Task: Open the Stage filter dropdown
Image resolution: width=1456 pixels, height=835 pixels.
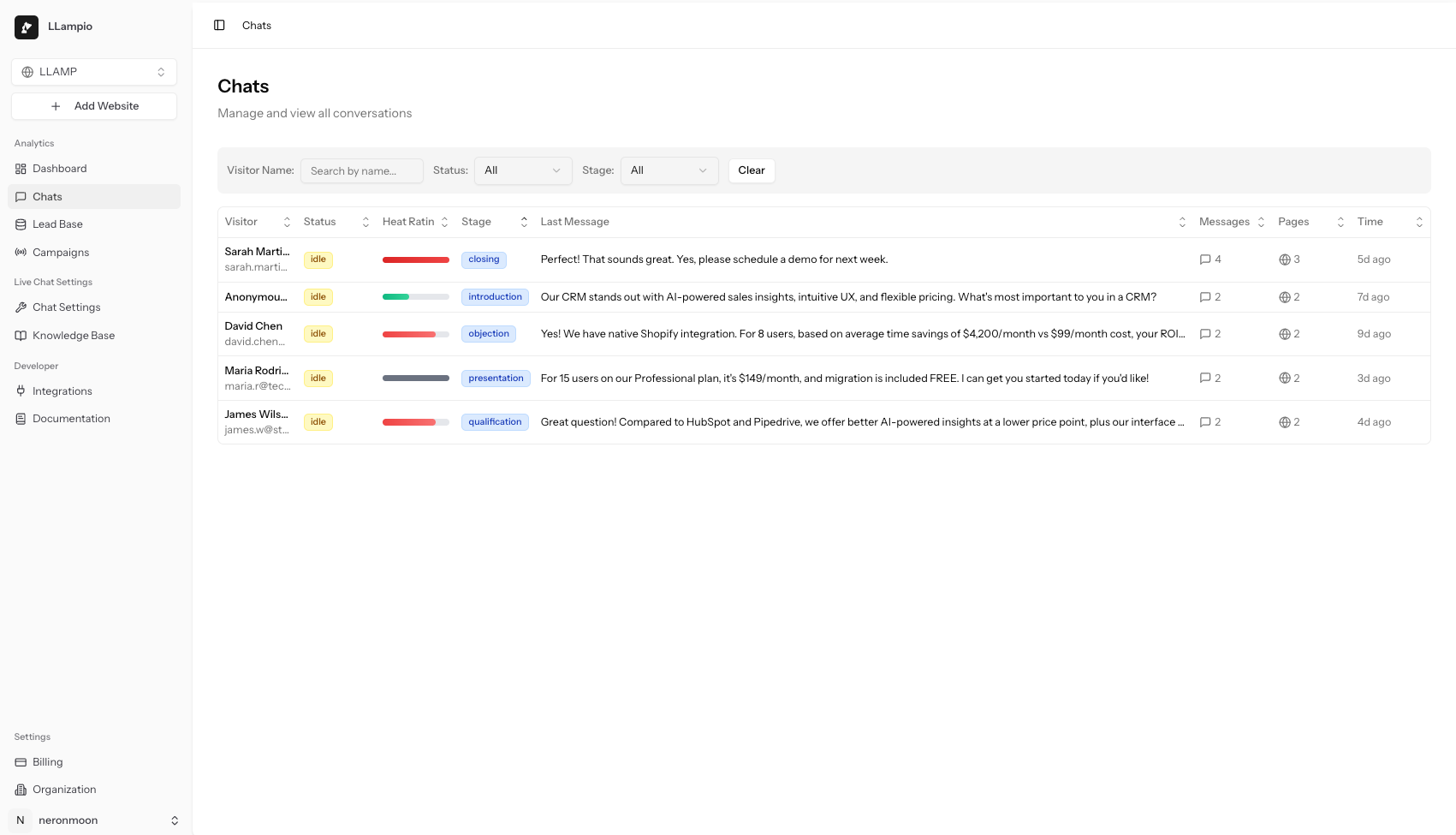Action: tap(669, 170)
